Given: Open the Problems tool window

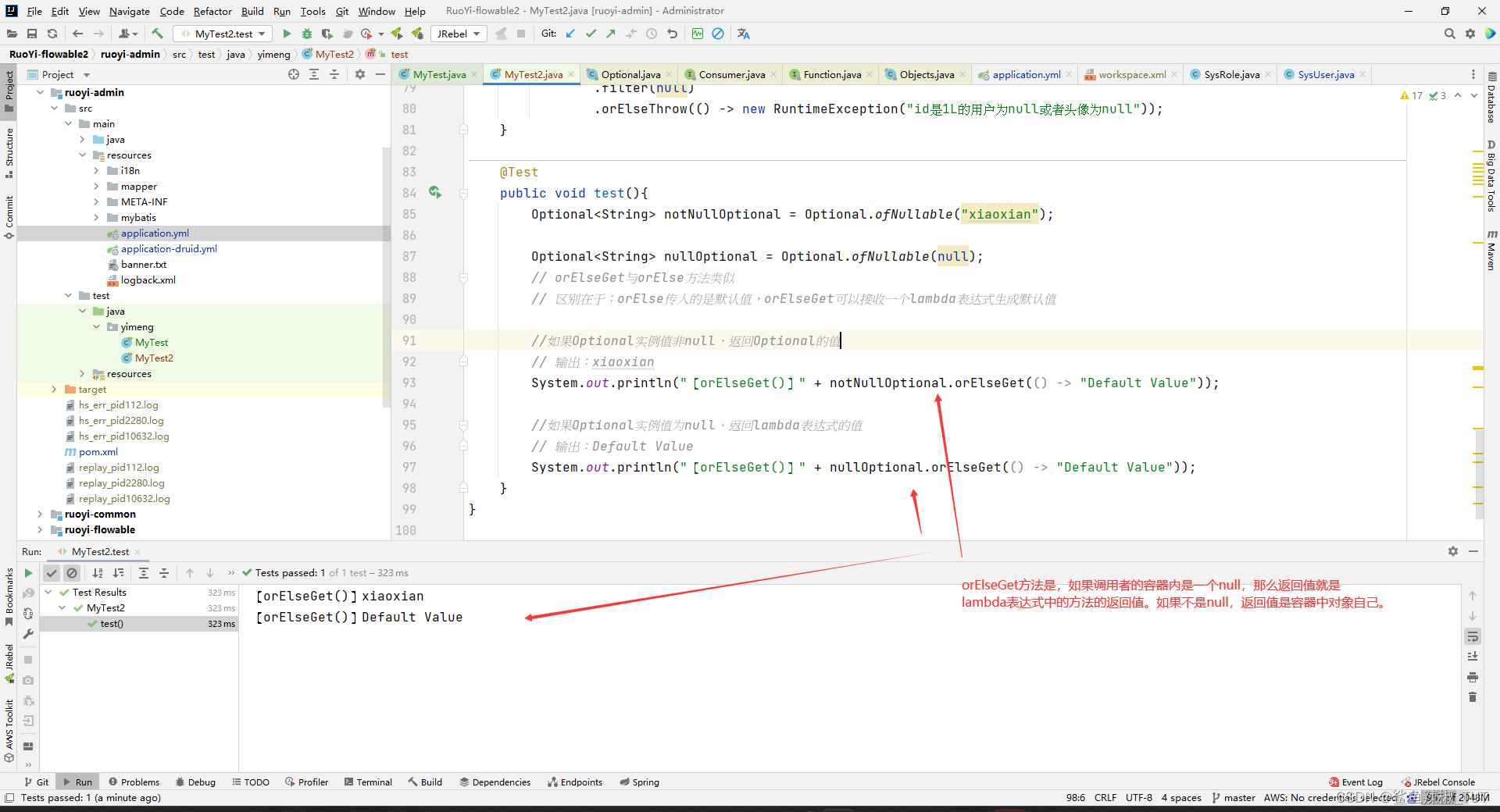Looking at the screenshot, I should (x=134, y=782).
